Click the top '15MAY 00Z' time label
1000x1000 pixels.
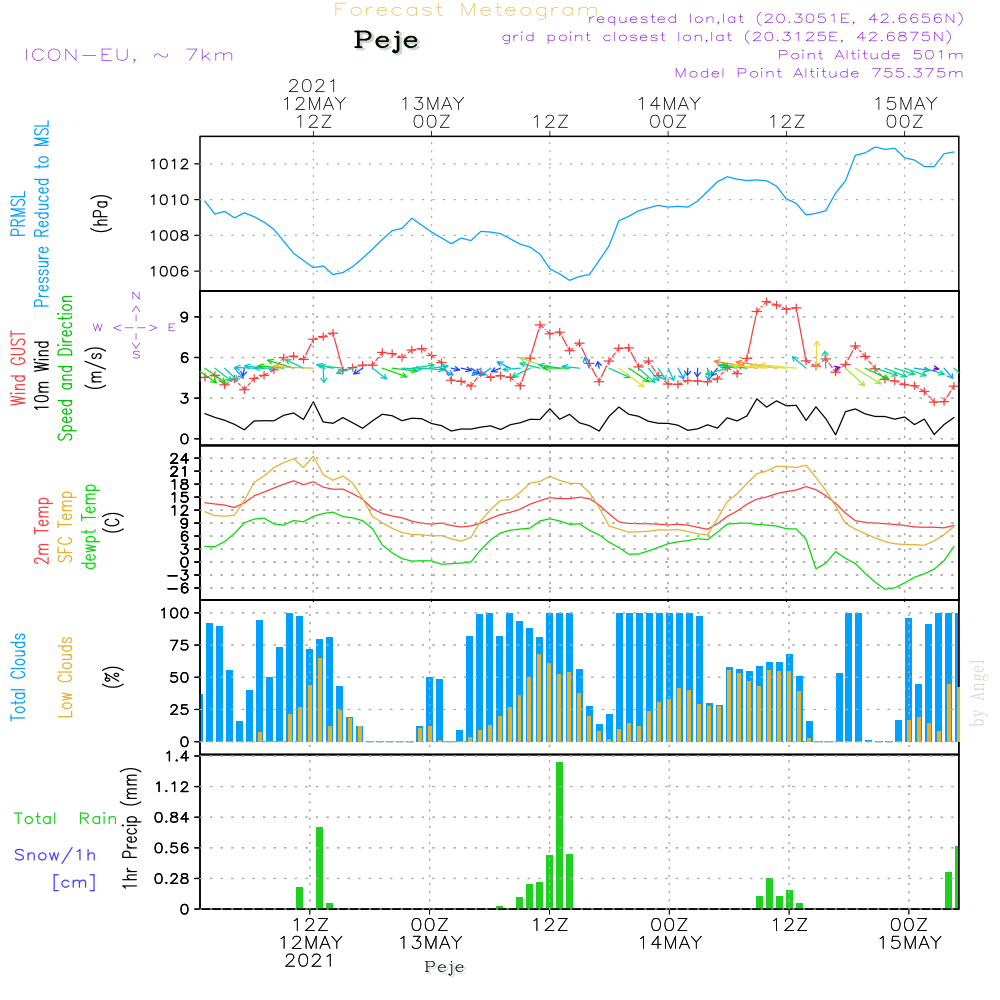click(905, 112)
